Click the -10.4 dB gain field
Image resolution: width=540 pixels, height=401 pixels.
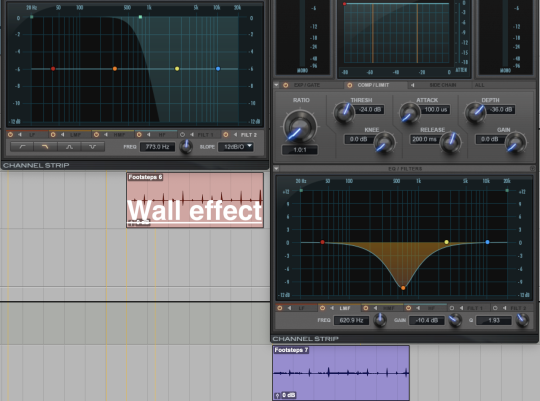click(426, 320)
